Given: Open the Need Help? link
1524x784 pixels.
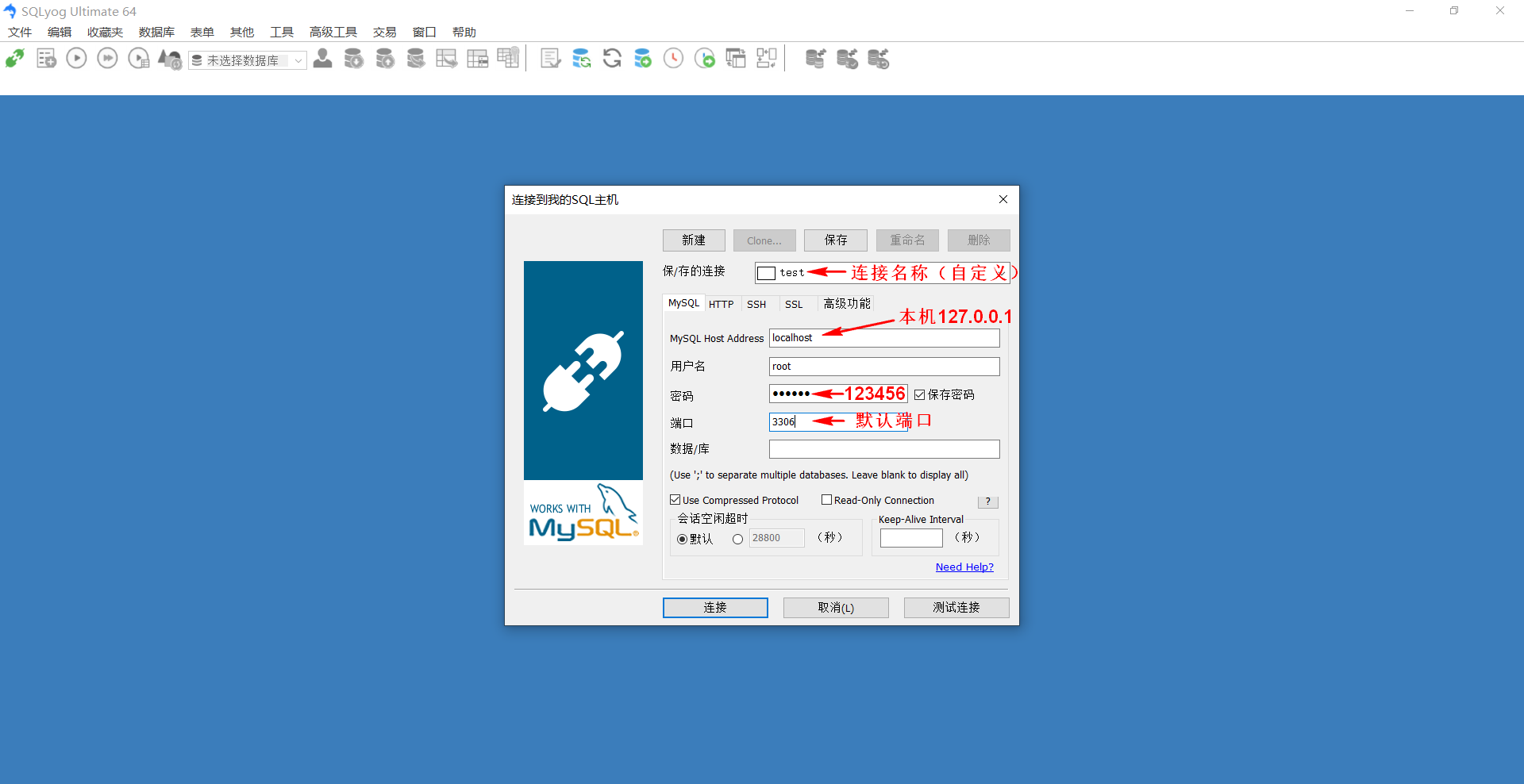Looking at the screenshot, I should [964, 567].
